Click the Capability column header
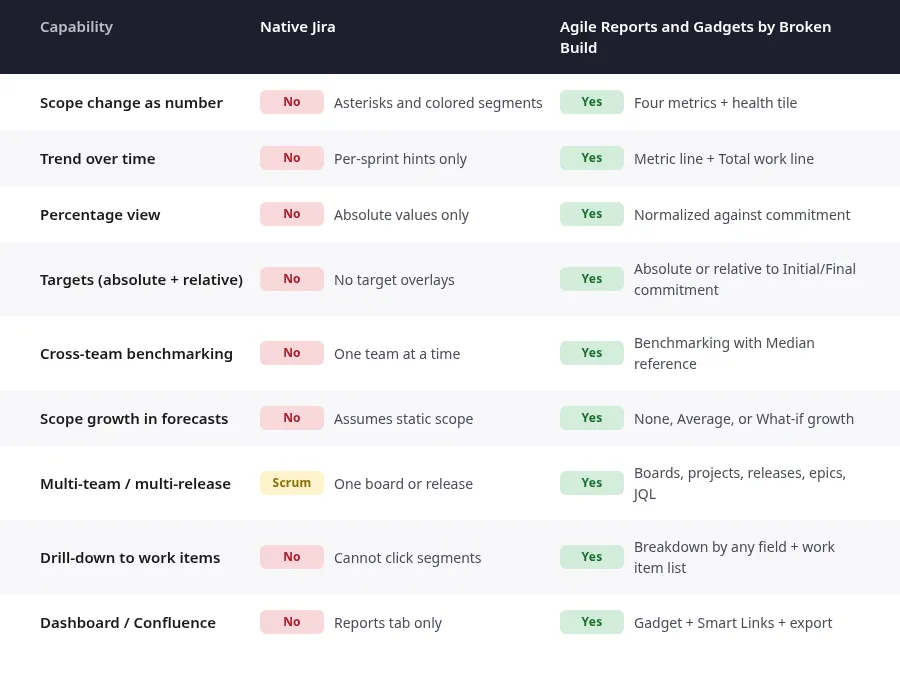 tap(76, 27)
